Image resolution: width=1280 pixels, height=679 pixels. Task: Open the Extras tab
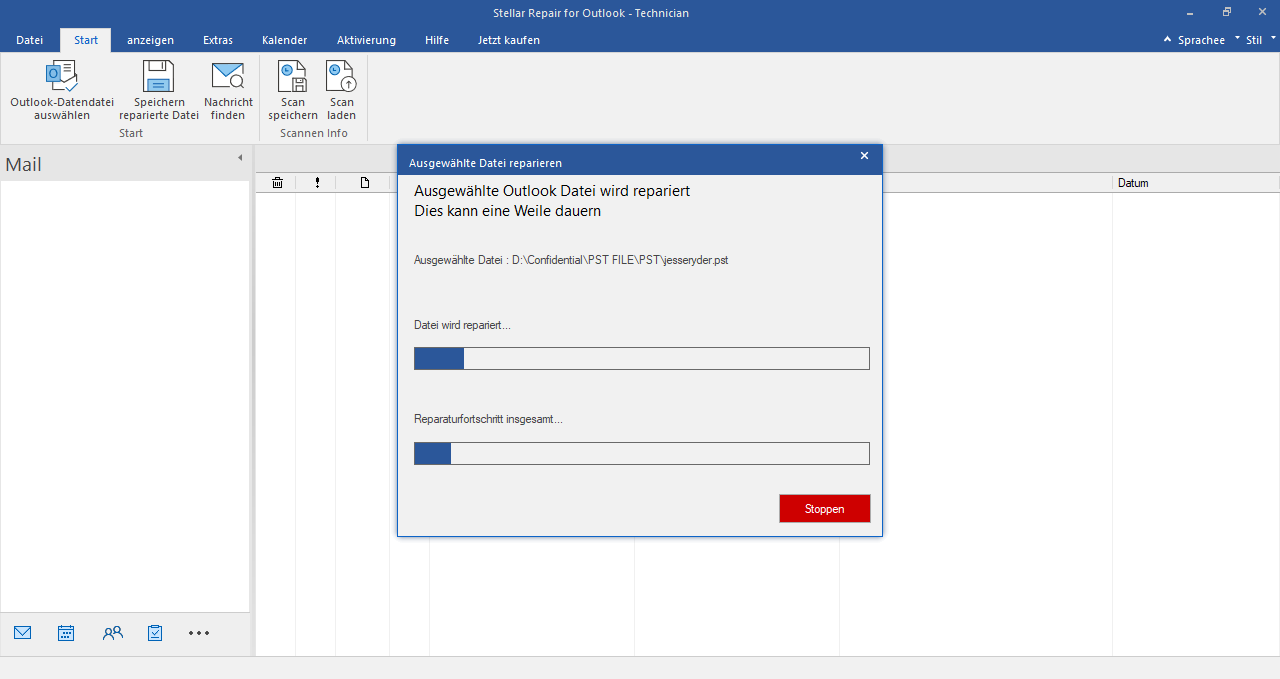pos(218,40)
